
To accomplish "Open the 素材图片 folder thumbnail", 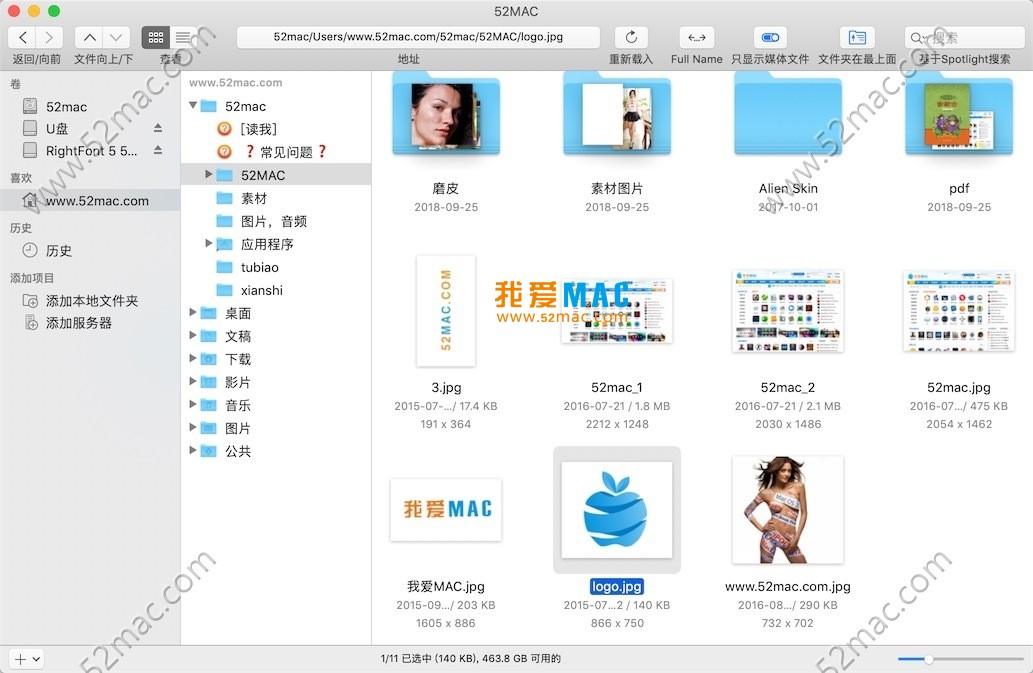I will (x=617, y=117).
